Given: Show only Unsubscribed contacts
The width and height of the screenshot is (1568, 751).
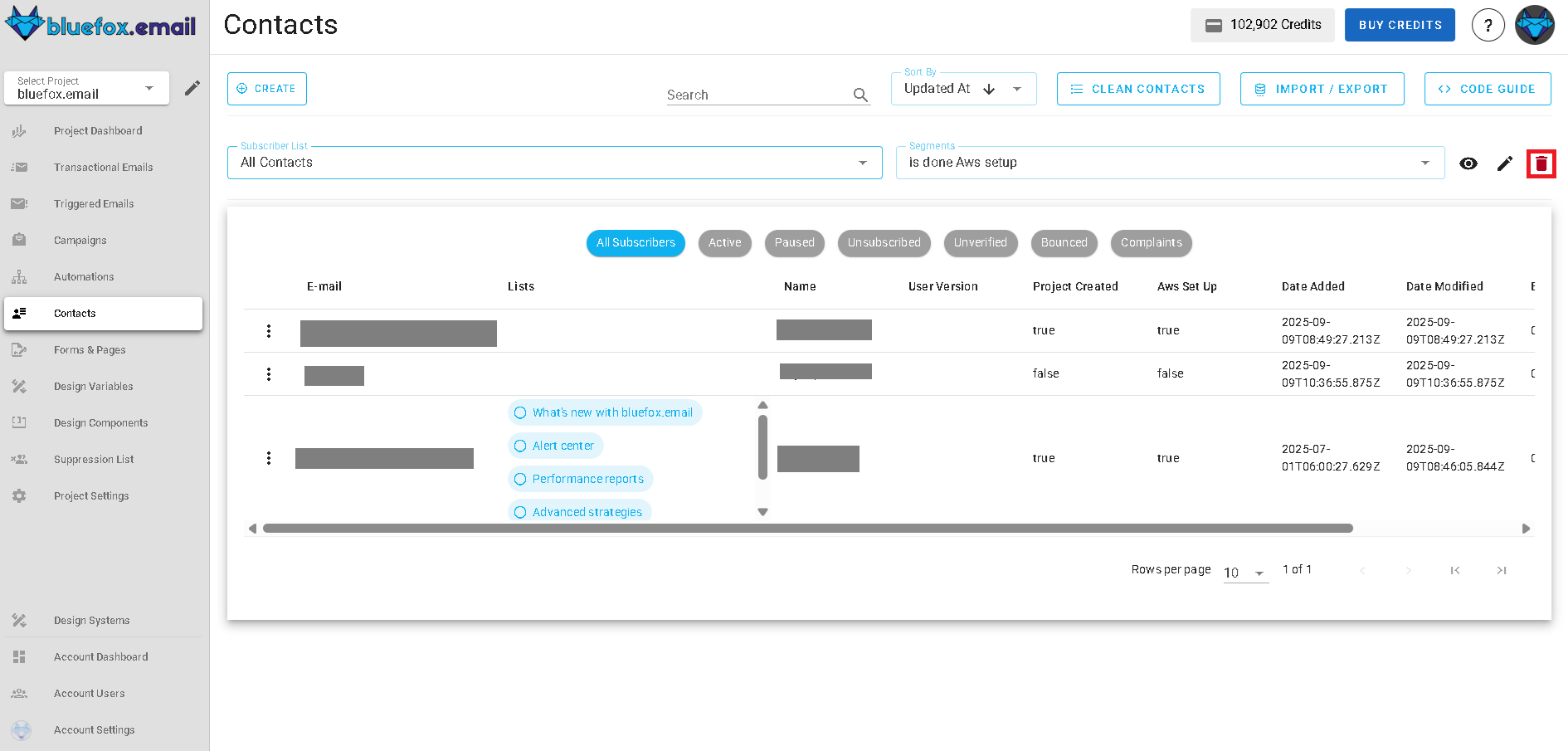Looking at the screenshot, I should click(884, 243).
